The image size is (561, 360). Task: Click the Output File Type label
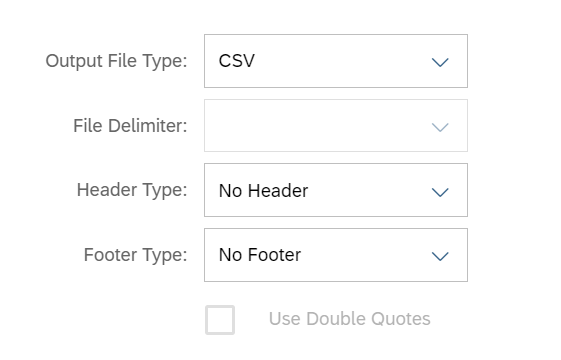[x=116, y=61]
